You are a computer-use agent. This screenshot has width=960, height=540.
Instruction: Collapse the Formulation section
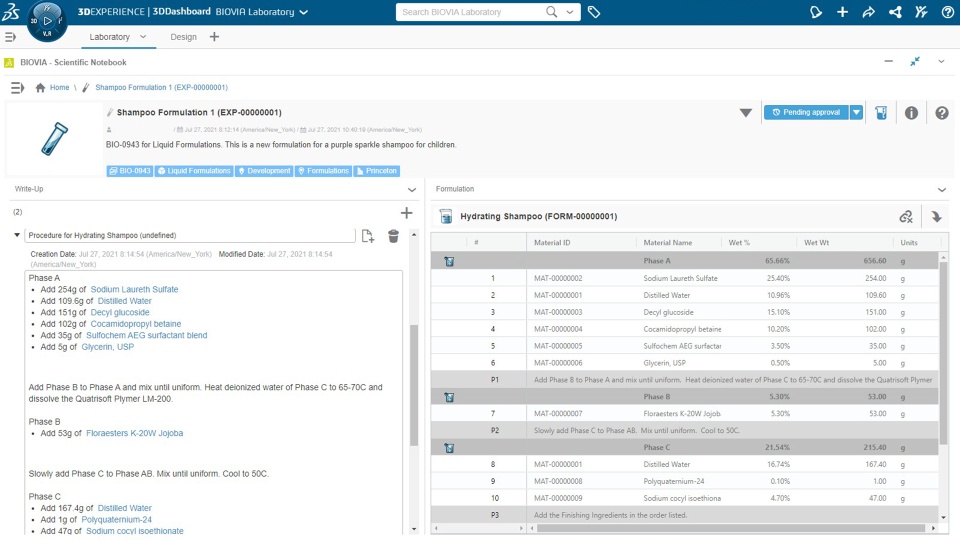[x=942, y=190]
